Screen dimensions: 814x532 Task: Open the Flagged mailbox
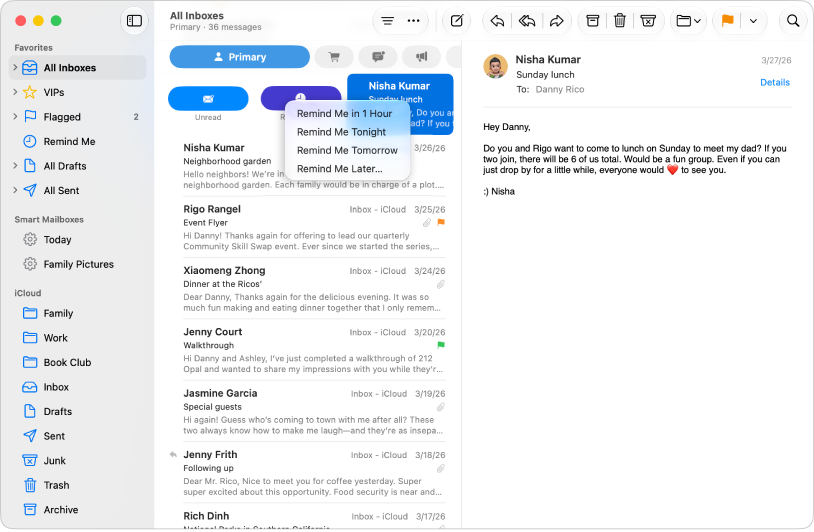point(78,117)
